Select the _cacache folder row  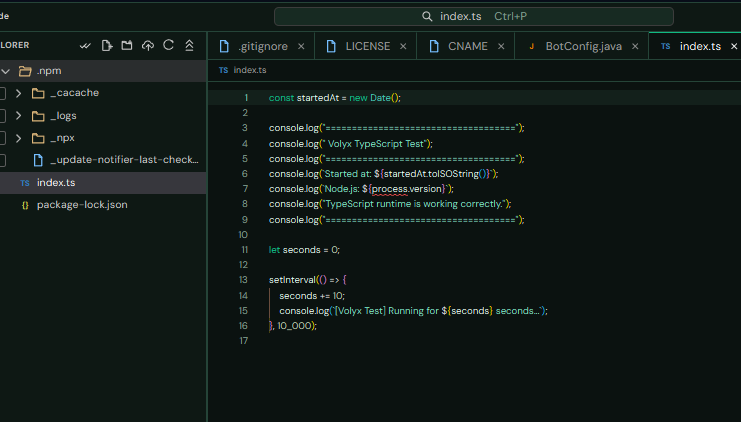point(103,93)
